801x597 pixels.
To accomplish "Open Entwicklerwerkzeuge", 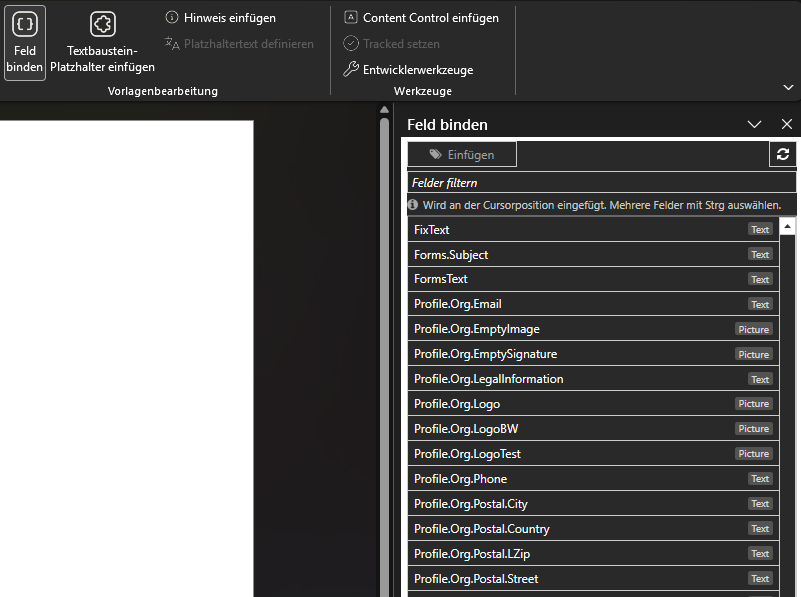I will click(x=408, y=70).
